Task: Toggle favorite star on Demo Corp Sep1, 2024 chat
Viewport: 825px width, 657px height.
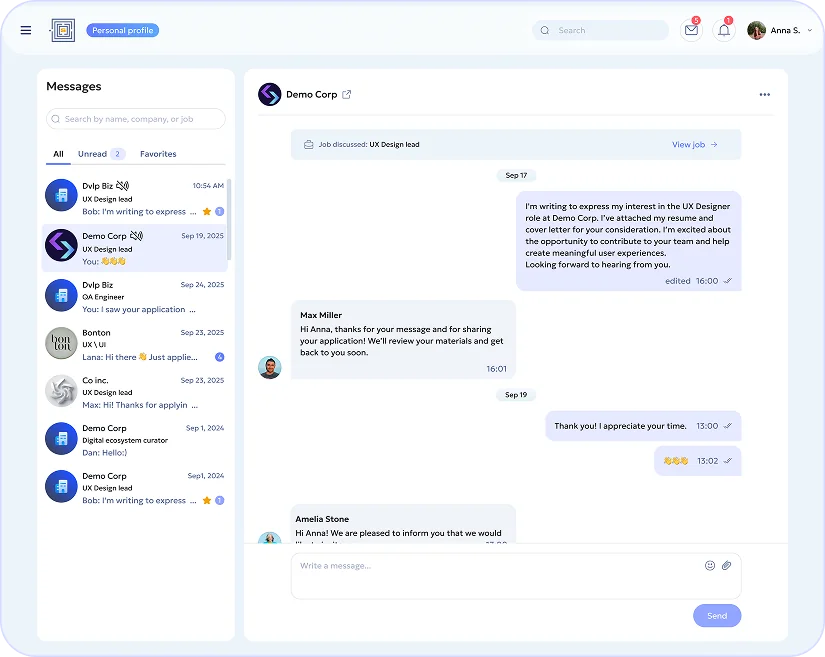Action: (x=207, y=500)
